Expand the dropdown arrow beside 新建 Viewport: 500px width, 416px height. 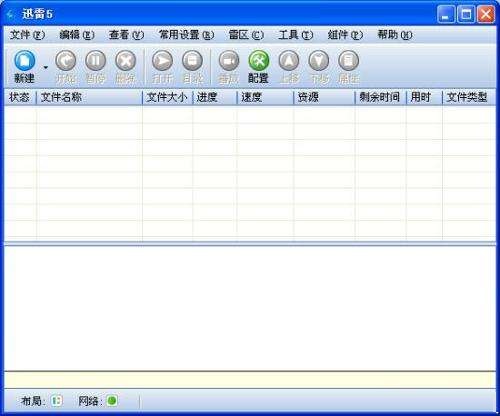(x=46, y=67)
